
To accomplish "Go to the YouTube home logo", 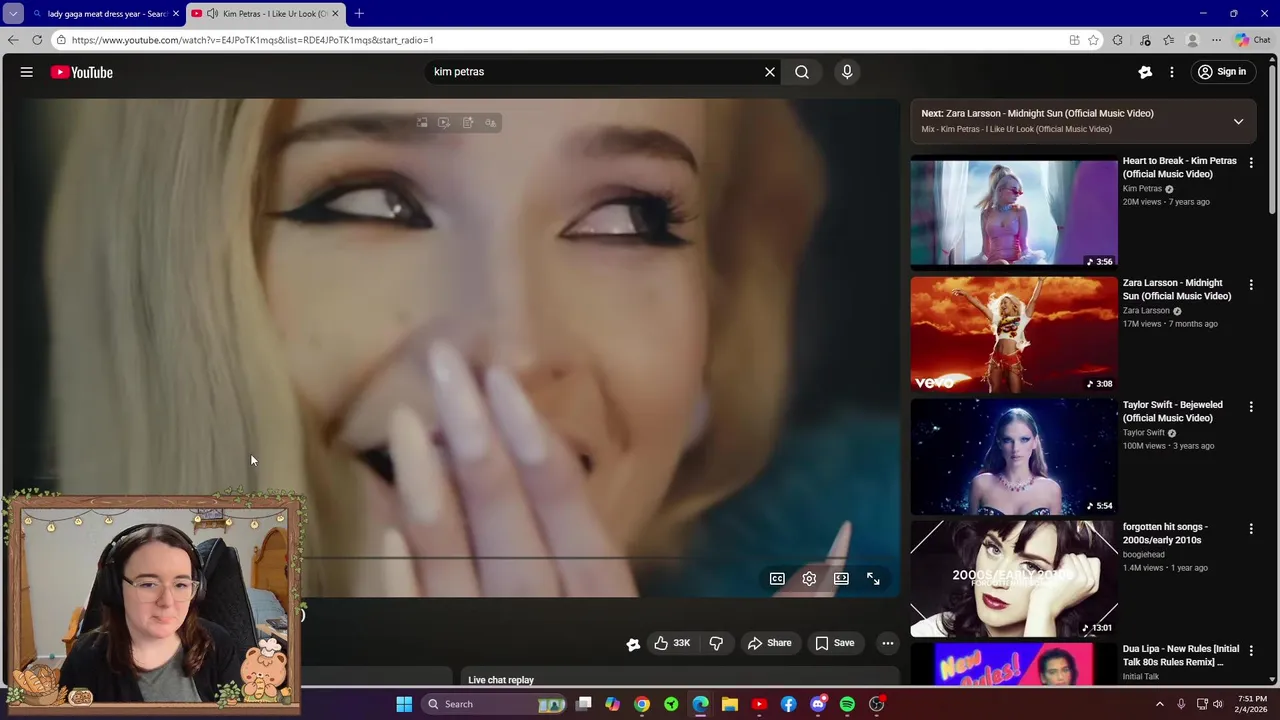I will [81, 72].
